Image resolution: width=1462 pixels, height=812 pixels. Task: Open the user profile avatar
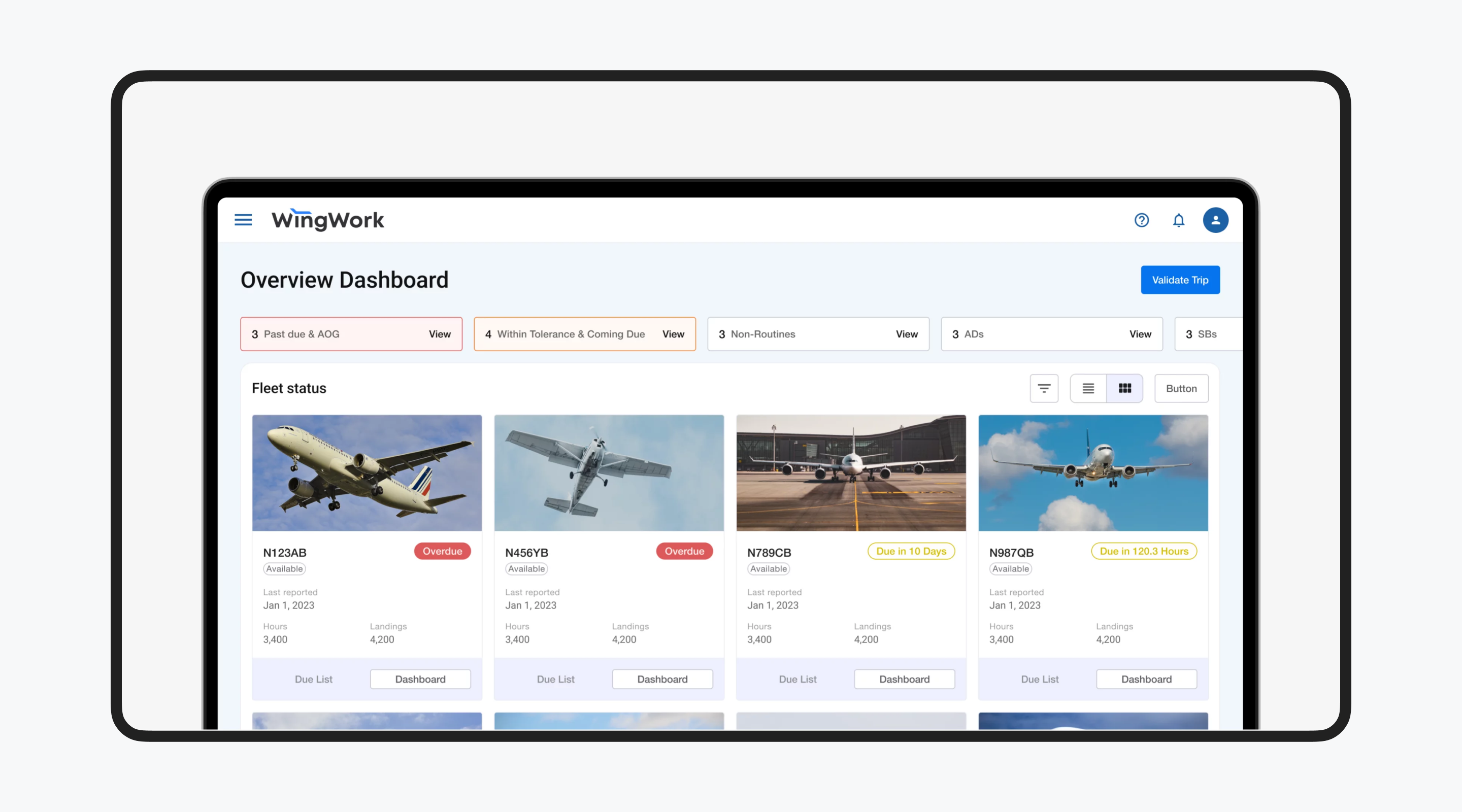pyautogui.click(x=1215, y=220)
